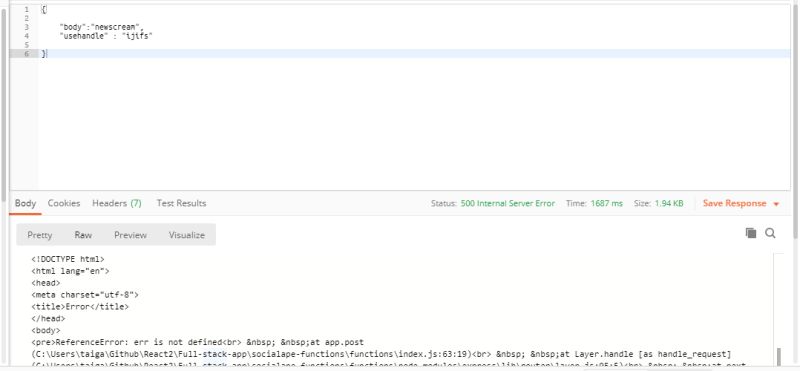Select the Raw view
Screen dimensions: 800x371
[x=83, y=235]
